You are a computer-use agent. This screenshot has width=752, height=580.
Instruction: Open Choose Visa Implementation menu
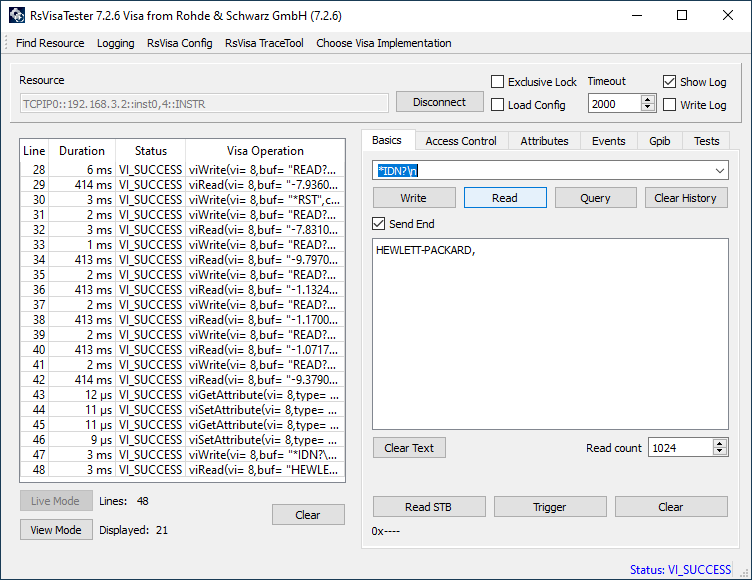click(384, 43)
